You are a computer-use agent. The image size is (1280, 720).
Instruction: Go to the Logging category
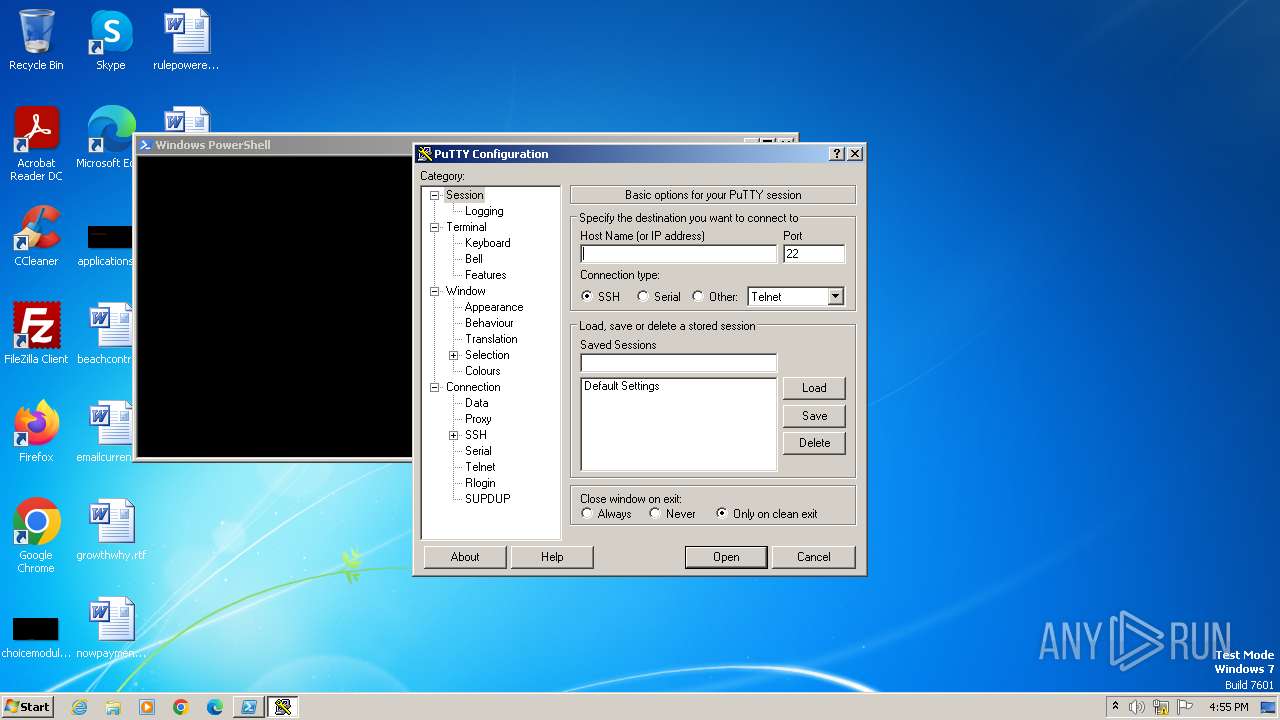point(484,211)
